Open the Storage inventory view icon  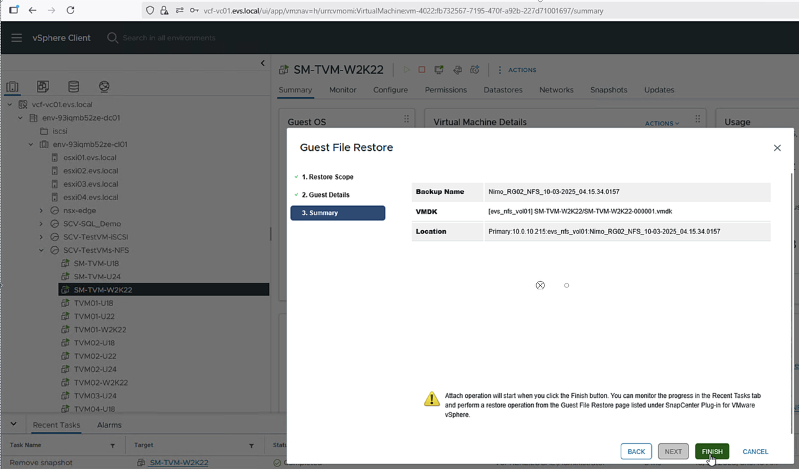click(x=73, y=87)
